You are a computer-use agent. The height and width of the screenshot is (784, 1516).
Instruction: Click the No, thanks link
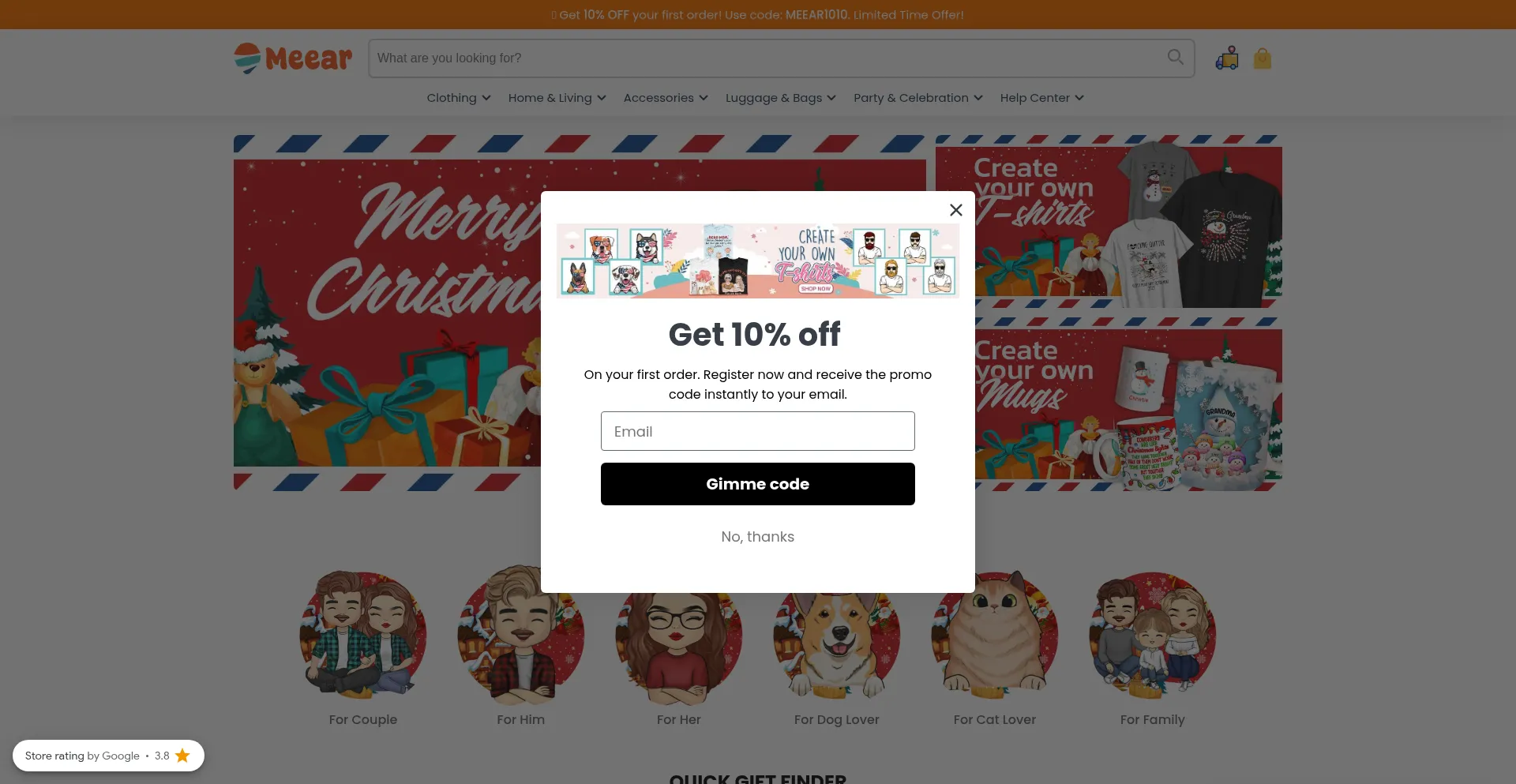coord(758,537)
